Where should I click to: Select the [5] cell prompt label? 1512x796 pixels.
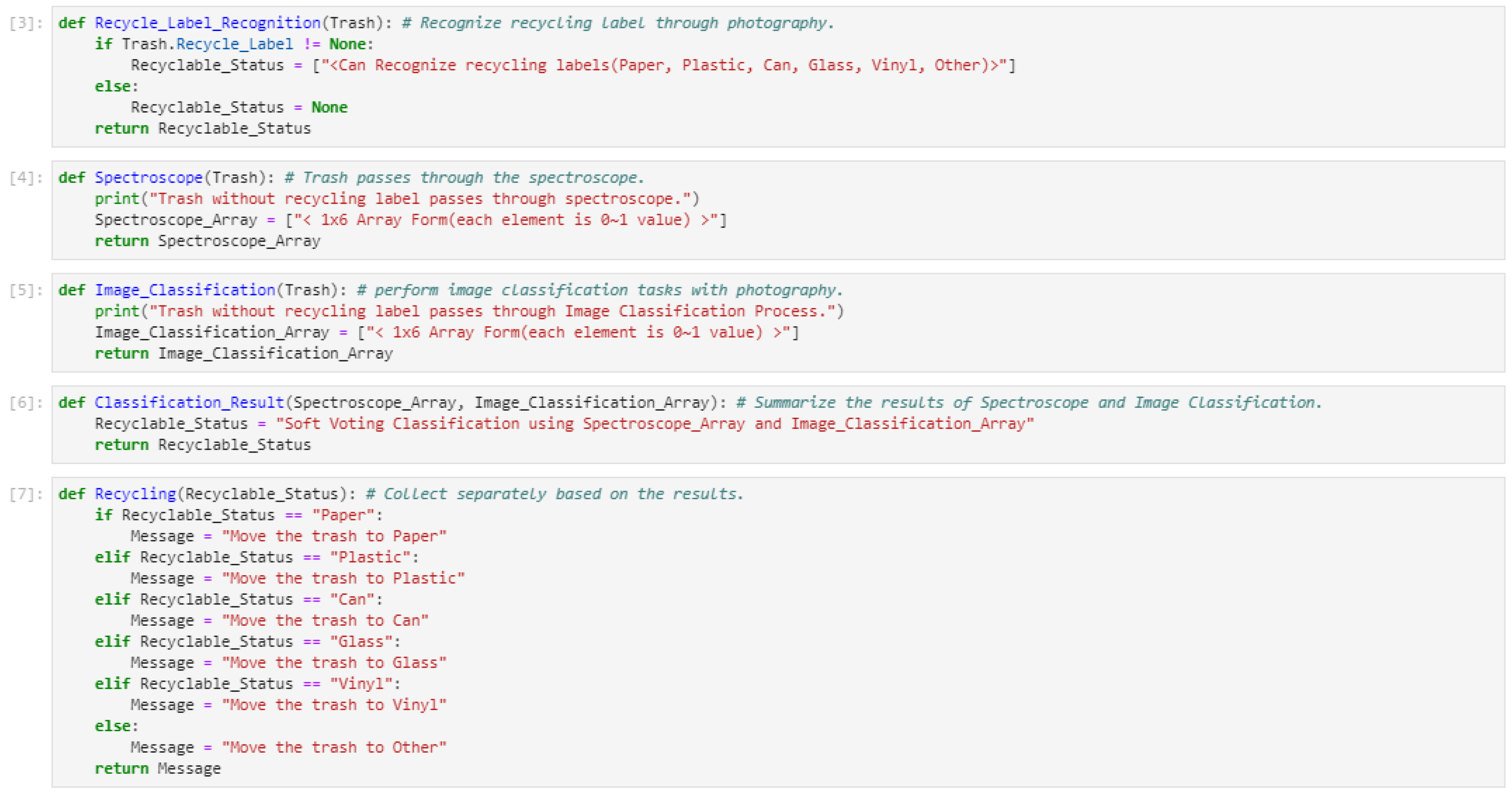tap(25, 290)
